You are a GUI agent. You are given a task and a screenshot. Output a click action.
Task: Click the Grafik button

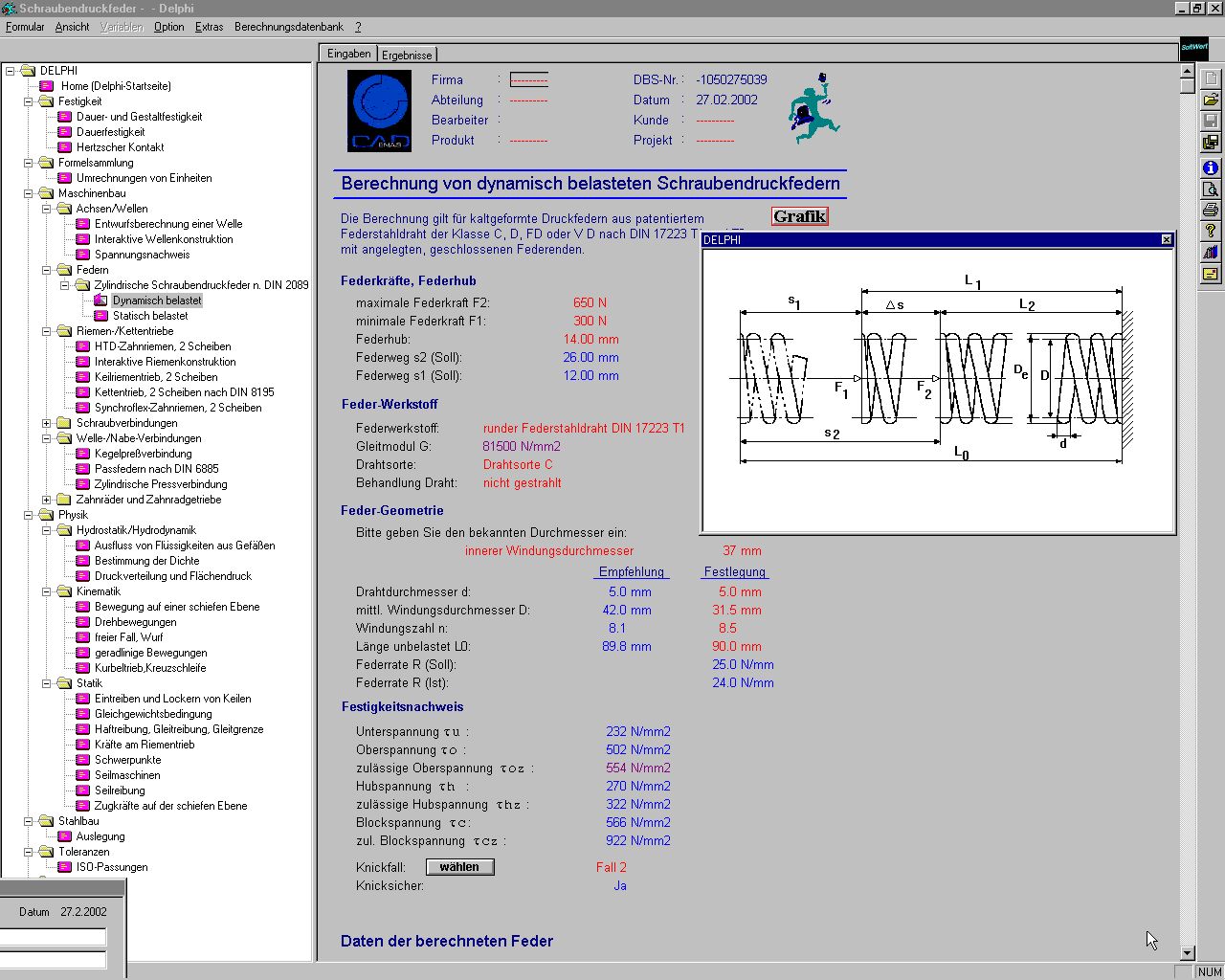click(x=799, y=216)
